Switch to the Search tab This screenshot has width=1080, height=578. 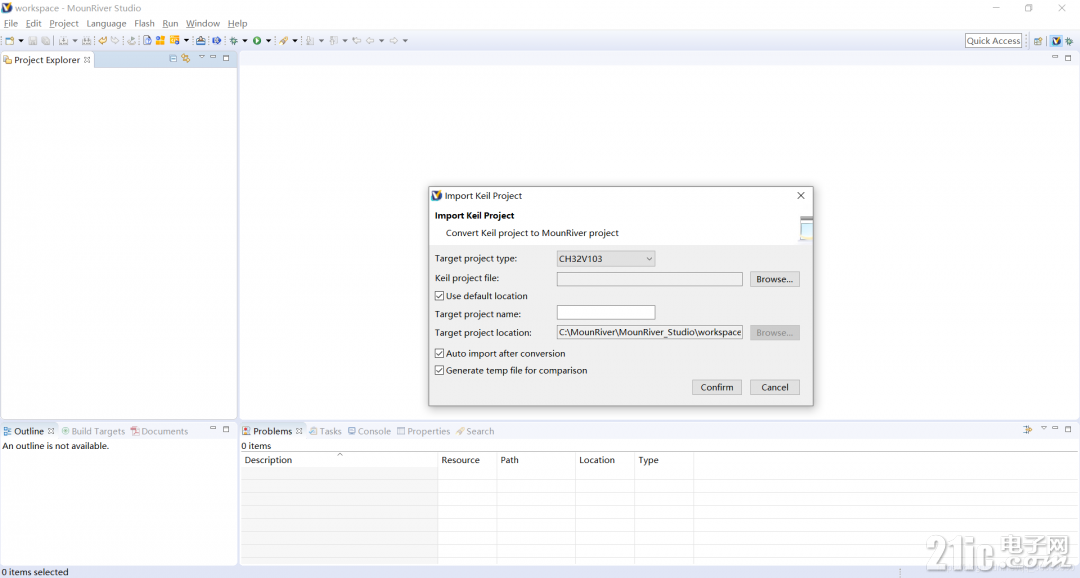[x=475, y=431]
